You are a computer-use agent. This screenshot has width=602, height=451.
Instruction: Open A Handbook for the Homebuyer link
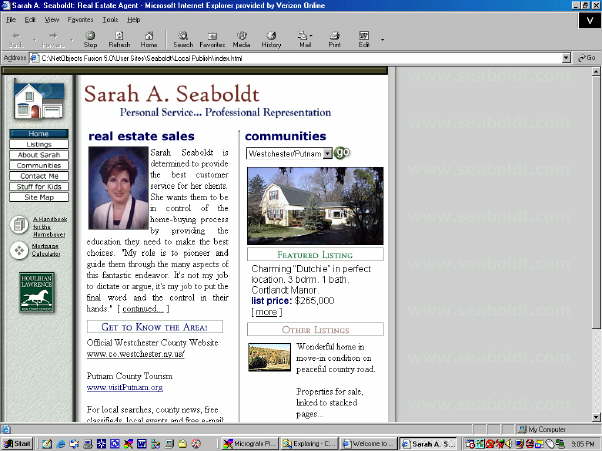click(x=50, y=226)
